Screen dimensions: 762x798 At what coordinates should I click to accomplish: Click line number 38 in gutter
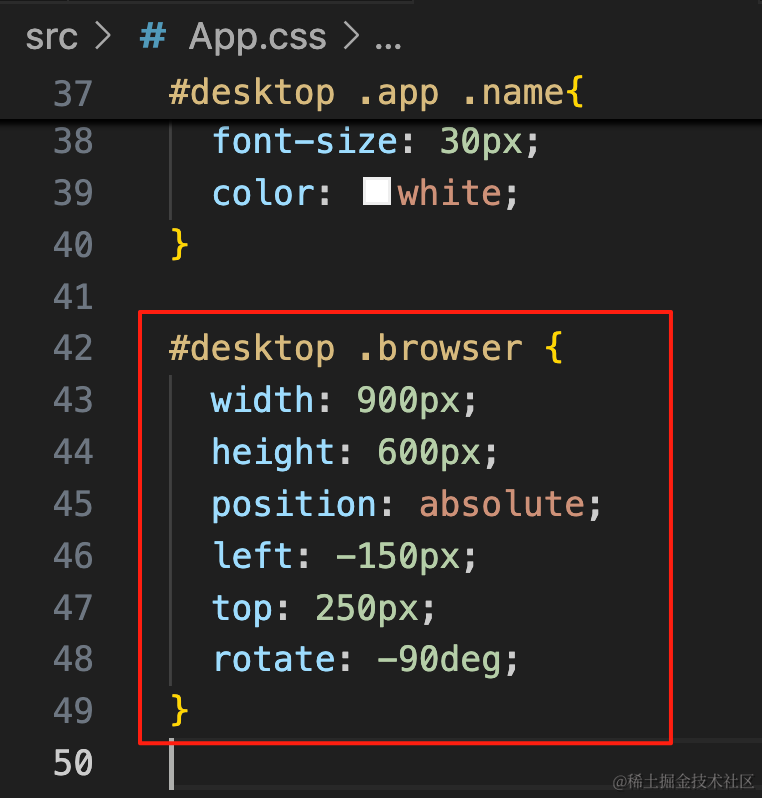point(73,141)
